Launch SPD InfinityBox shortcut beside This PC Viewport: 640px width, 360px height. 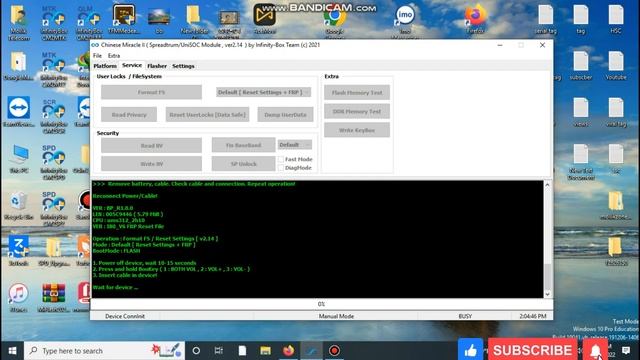tap(53, 162)
